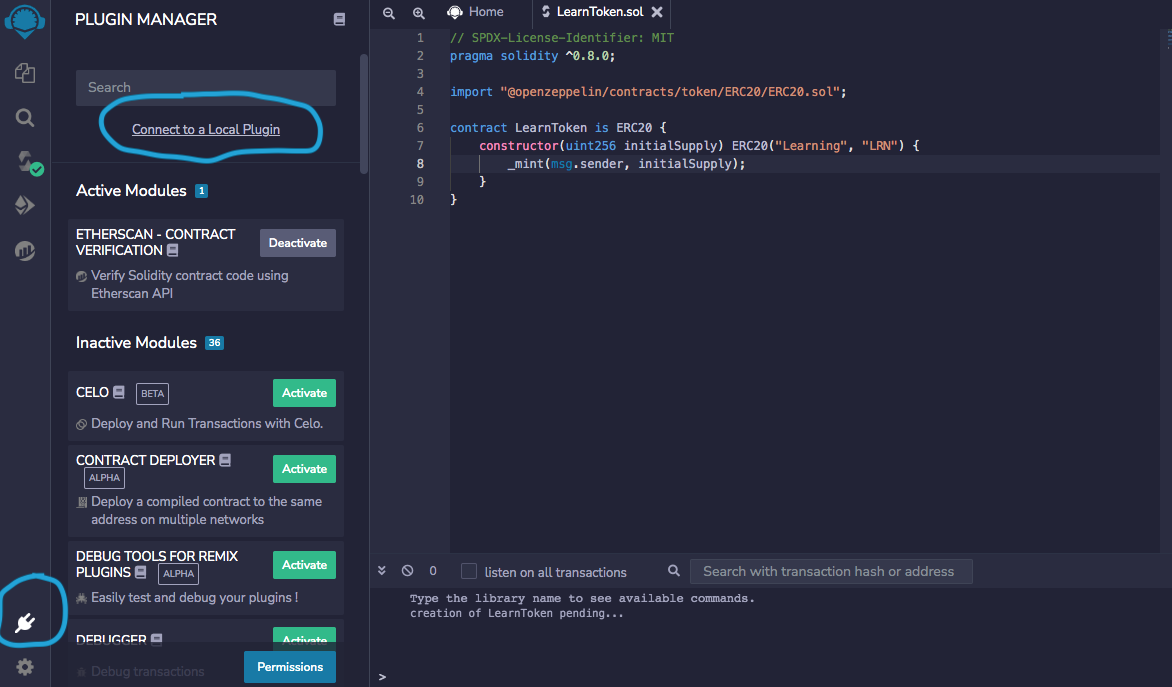Activate the Contract Deployer plugin
Image resolution: width=1172 pixels, height=687 pixels.
(304, 469)
